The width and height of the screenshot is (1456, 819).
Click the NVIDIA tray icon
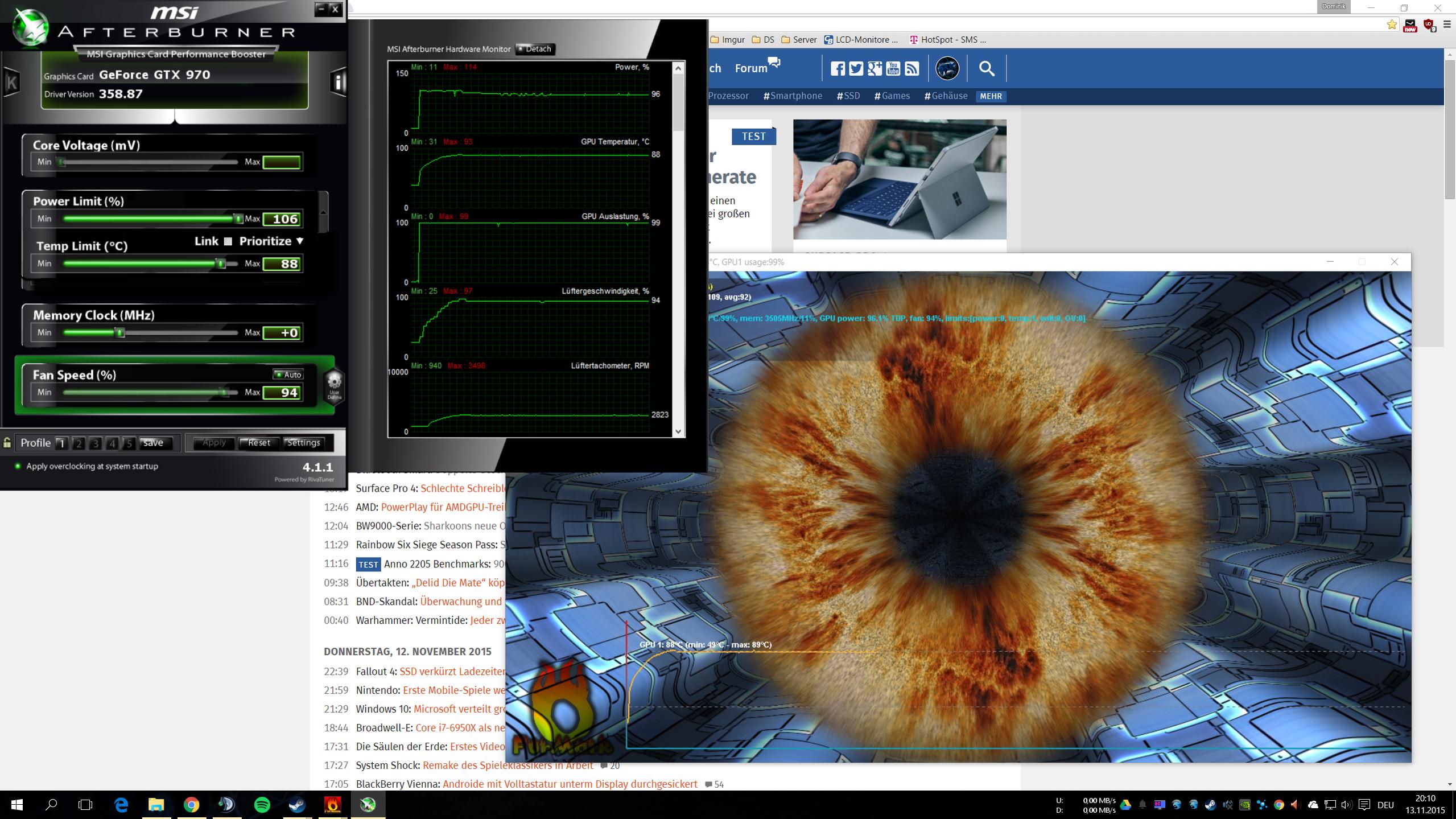pos(1244,805)
